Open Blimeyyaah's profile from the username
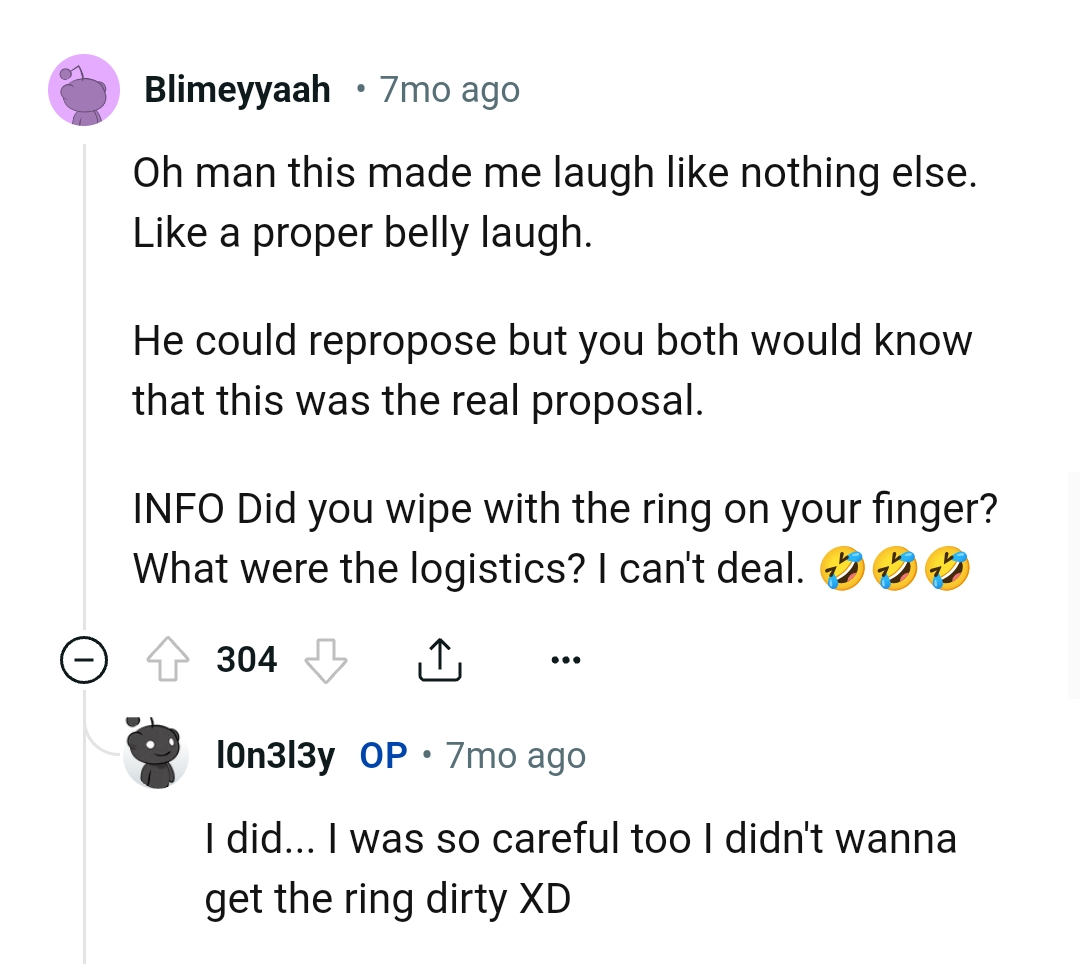The height and width of the screenshot is (964, 1080). [x=237, y=89]
